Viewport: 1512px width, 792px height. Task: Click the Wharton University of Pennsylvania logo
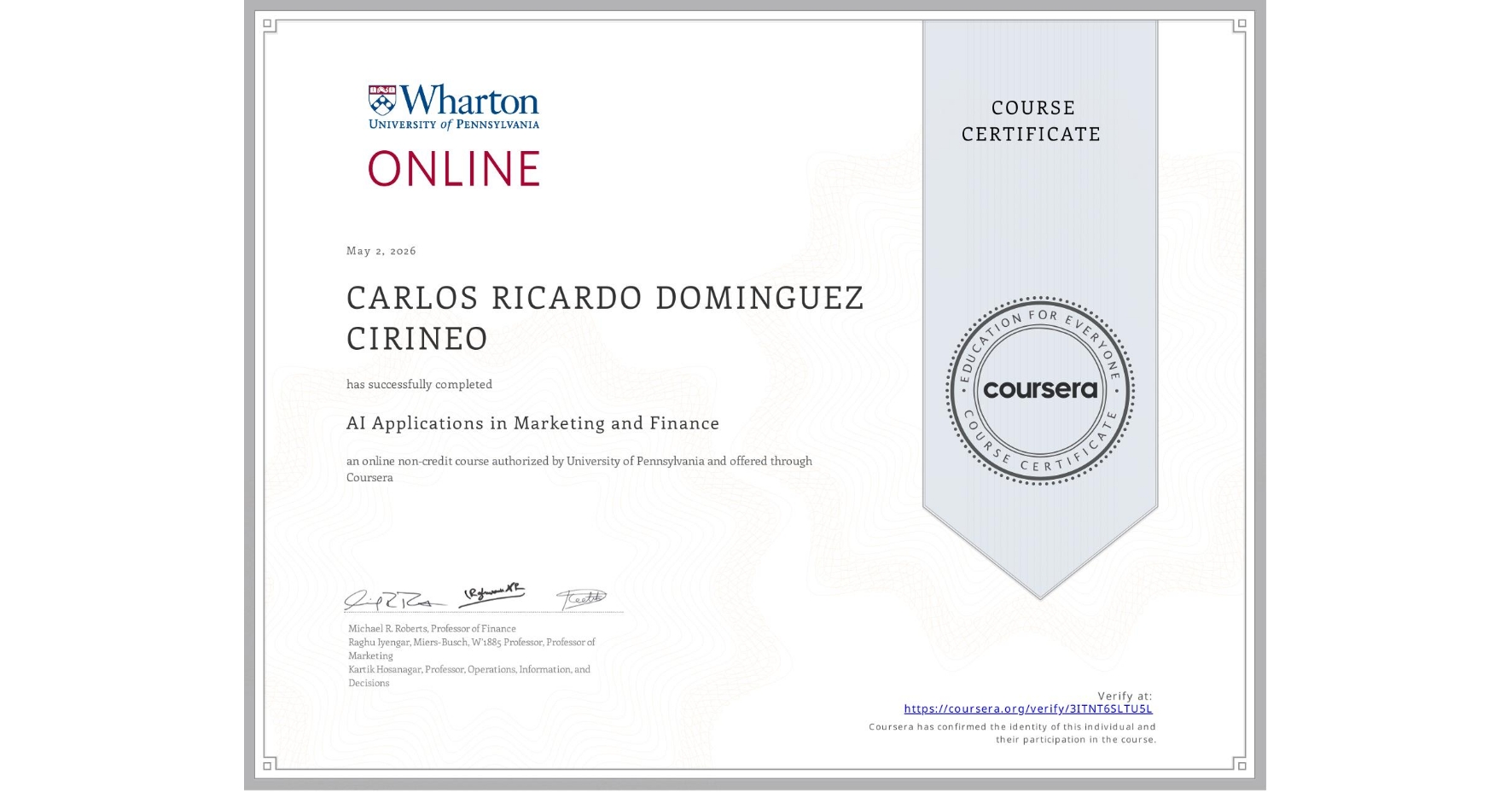454,107
